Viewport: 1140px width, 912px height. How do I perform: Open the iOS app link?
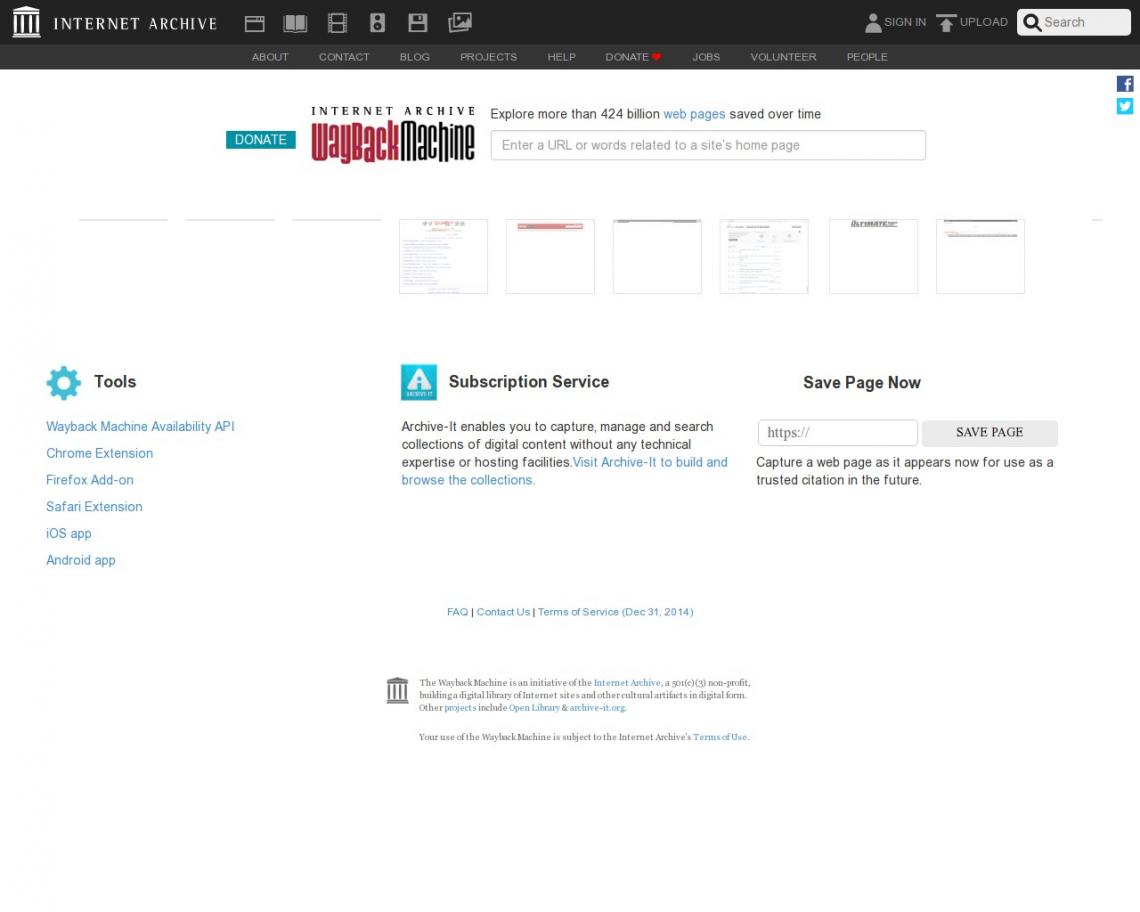(69, 534)
